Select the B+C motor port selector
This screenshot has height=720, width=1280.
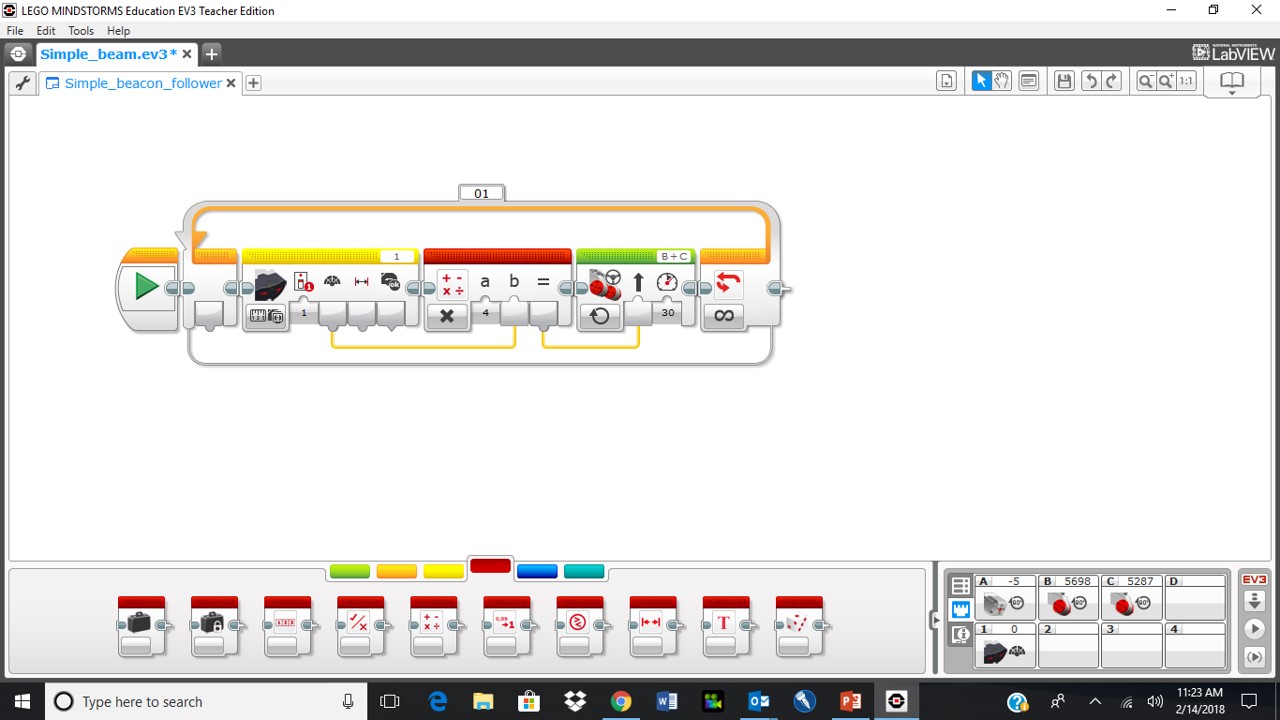673,257
